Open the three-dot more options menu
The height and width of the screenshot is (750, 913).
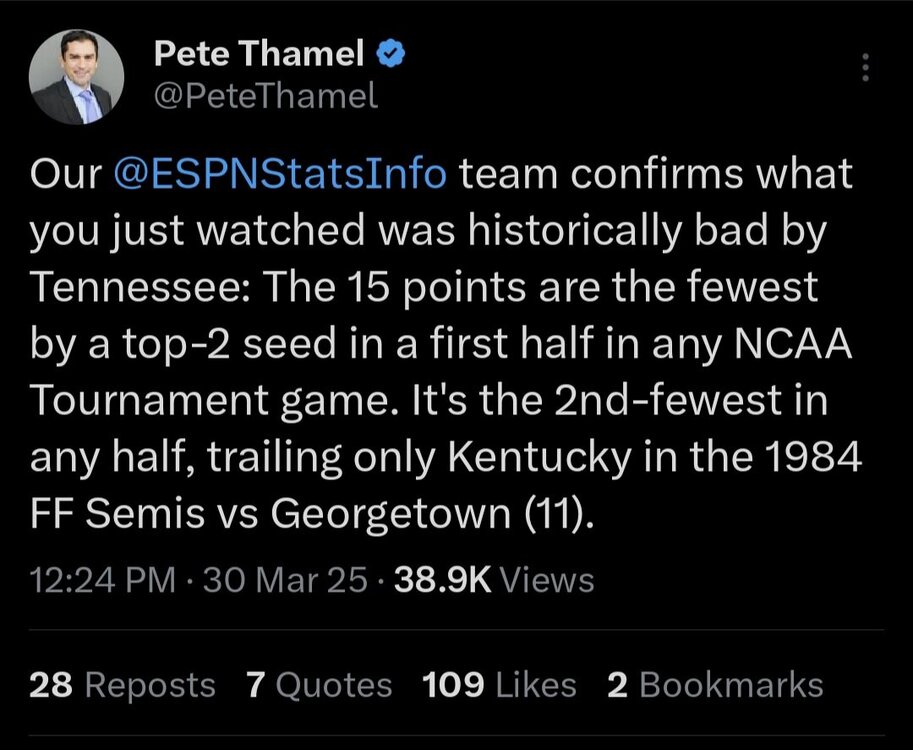tap(865, 69)
